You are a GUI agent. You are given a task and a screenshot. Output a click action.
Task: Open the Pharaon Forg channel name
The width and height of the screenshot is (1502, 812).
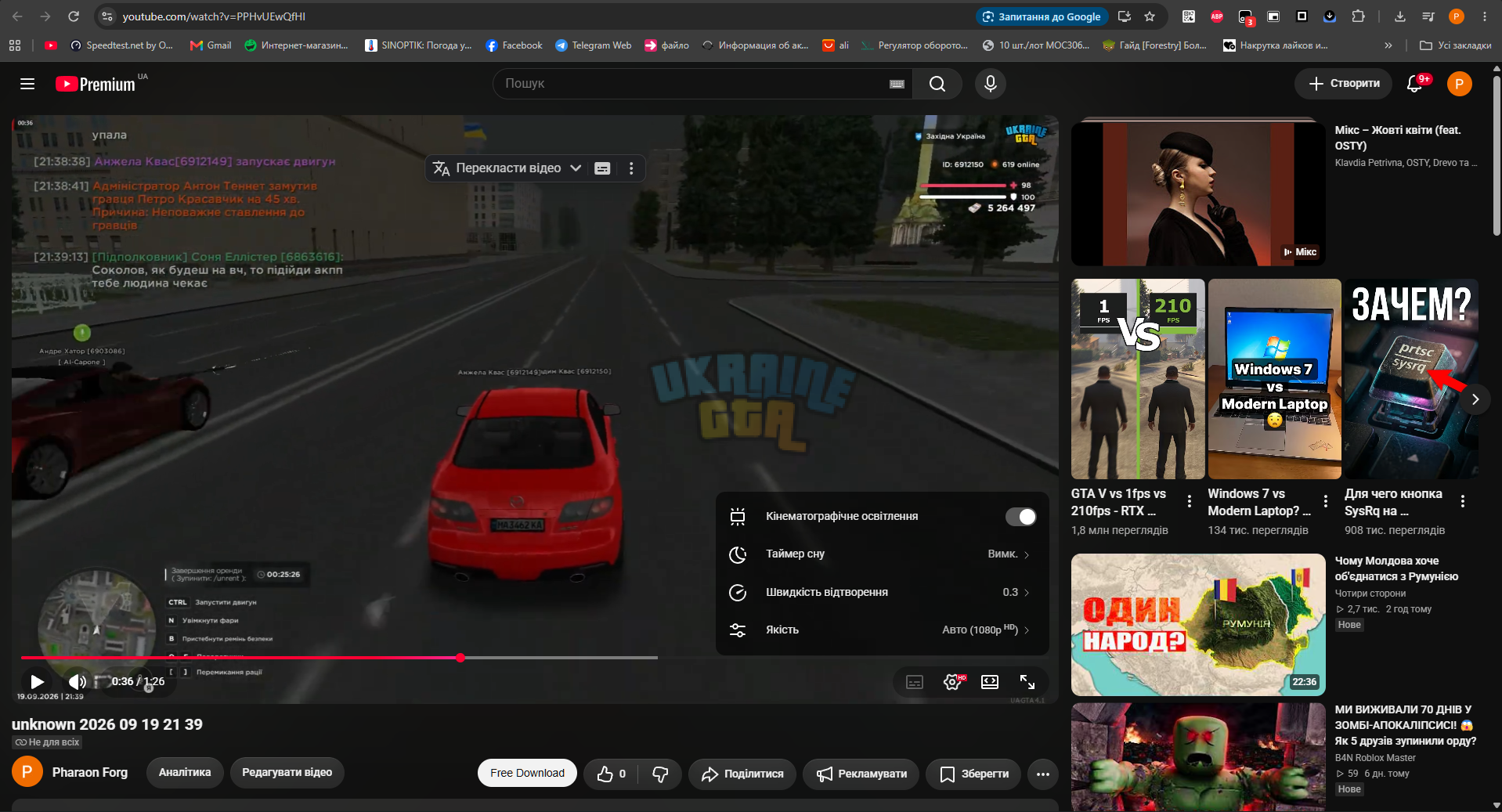tap(90, 773)
